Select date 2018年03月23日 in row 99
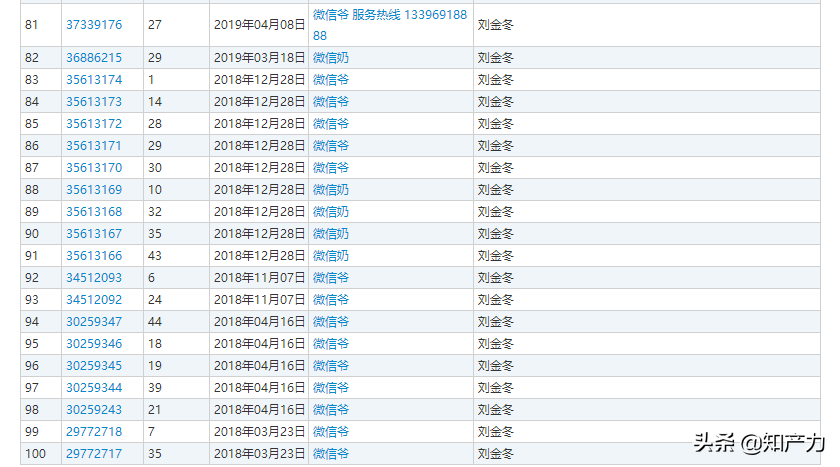 click(259, 431)
